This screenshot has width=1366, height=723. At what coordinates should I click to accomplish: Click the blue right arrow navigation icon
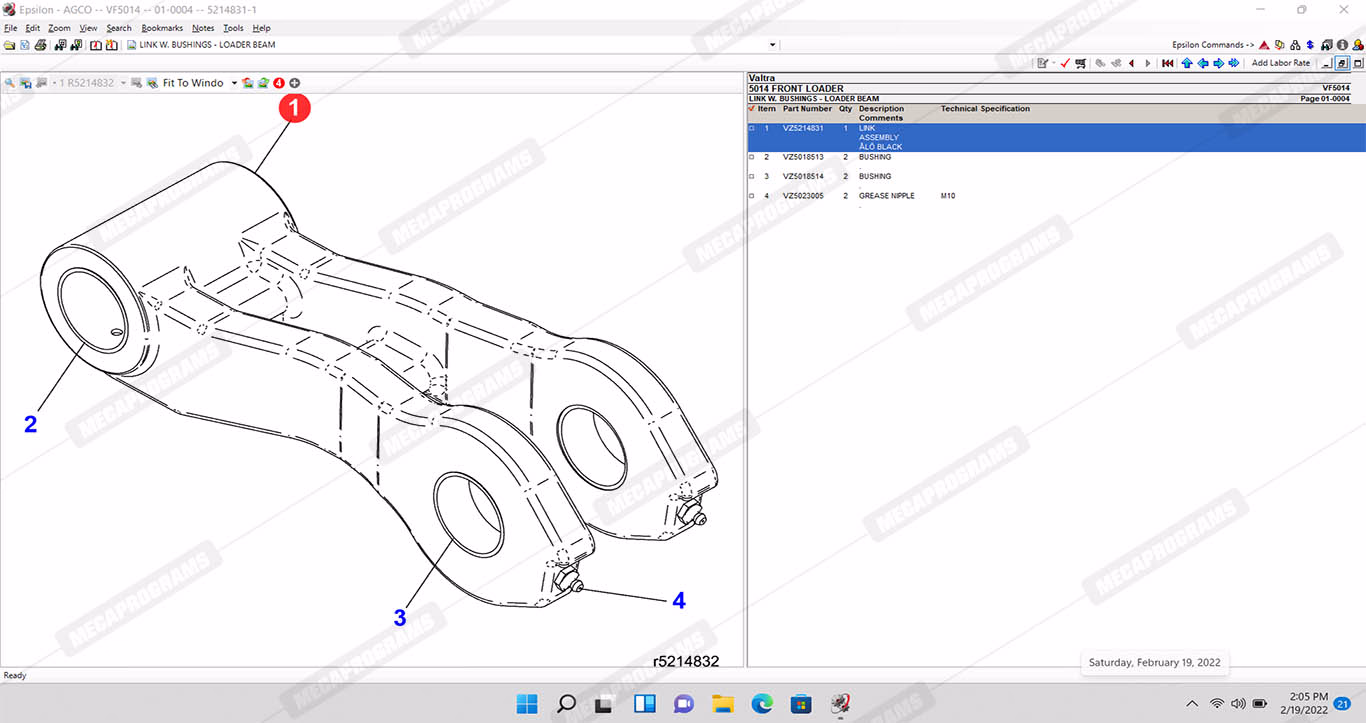point(1219,63)
